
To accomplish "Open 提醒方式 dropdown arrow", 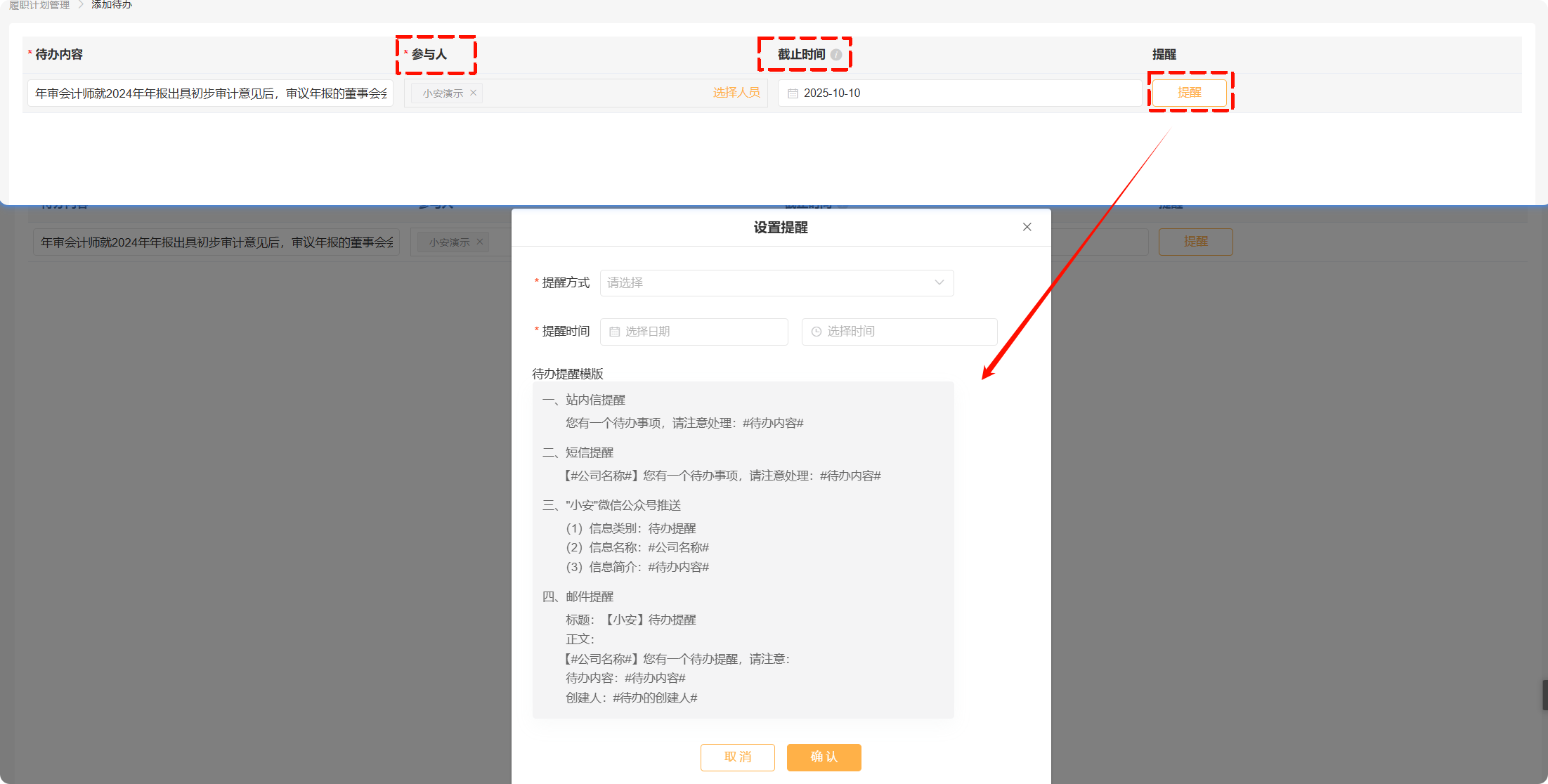I will pyautogui.click(x=939, y=282).
